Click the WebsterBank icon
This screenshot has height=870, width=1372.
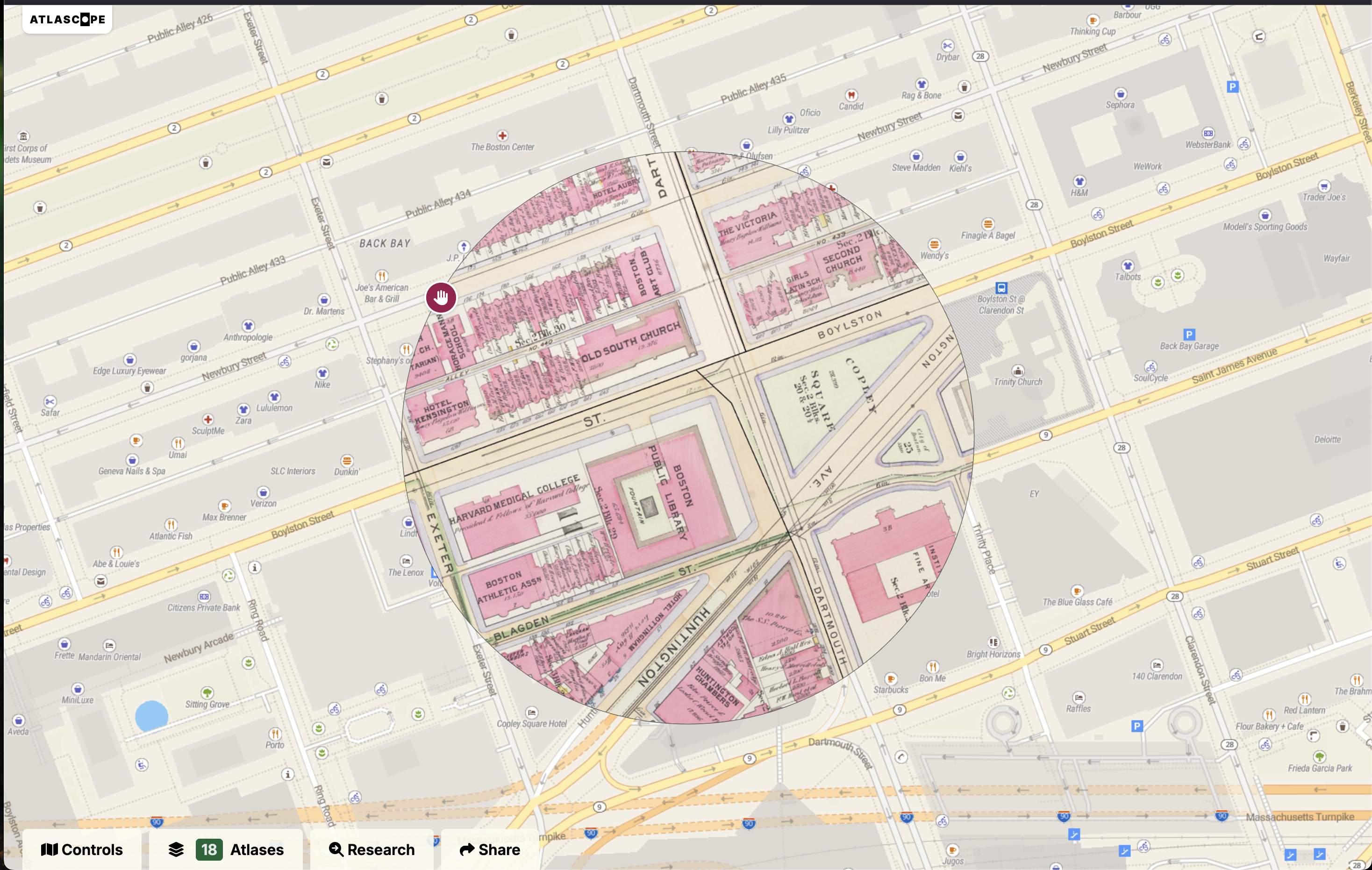pyautogui.click(x=1208, y=133)
